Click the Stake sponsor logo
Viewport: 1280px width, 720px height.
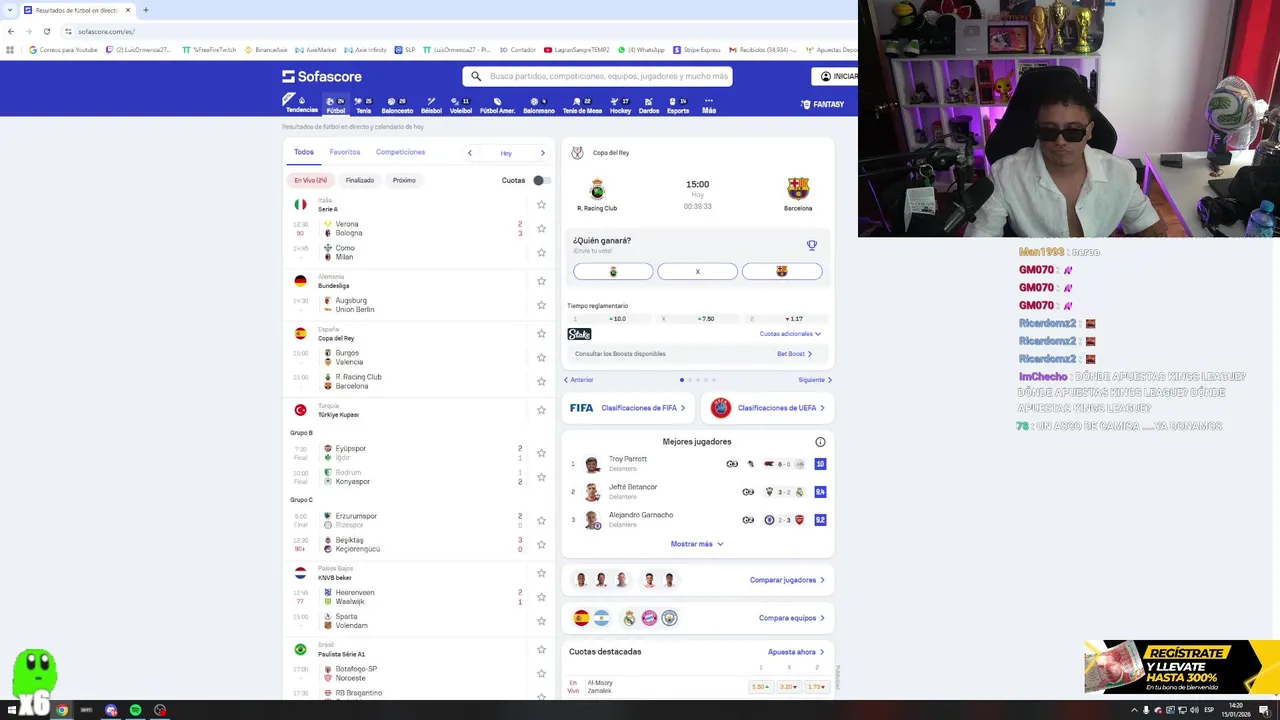pos(579,334)
